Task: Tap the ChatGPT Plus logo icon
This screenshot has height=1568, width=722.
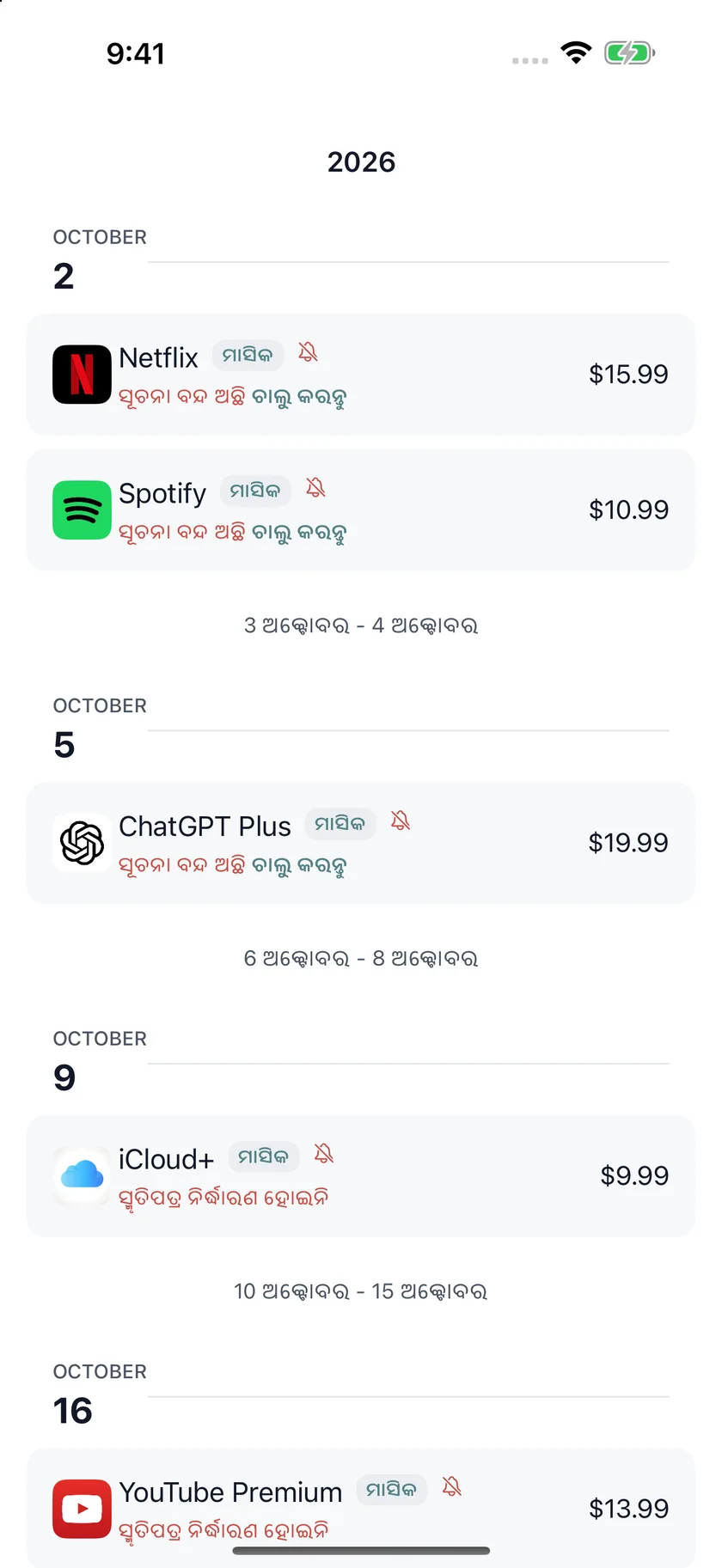Action: 82,843
